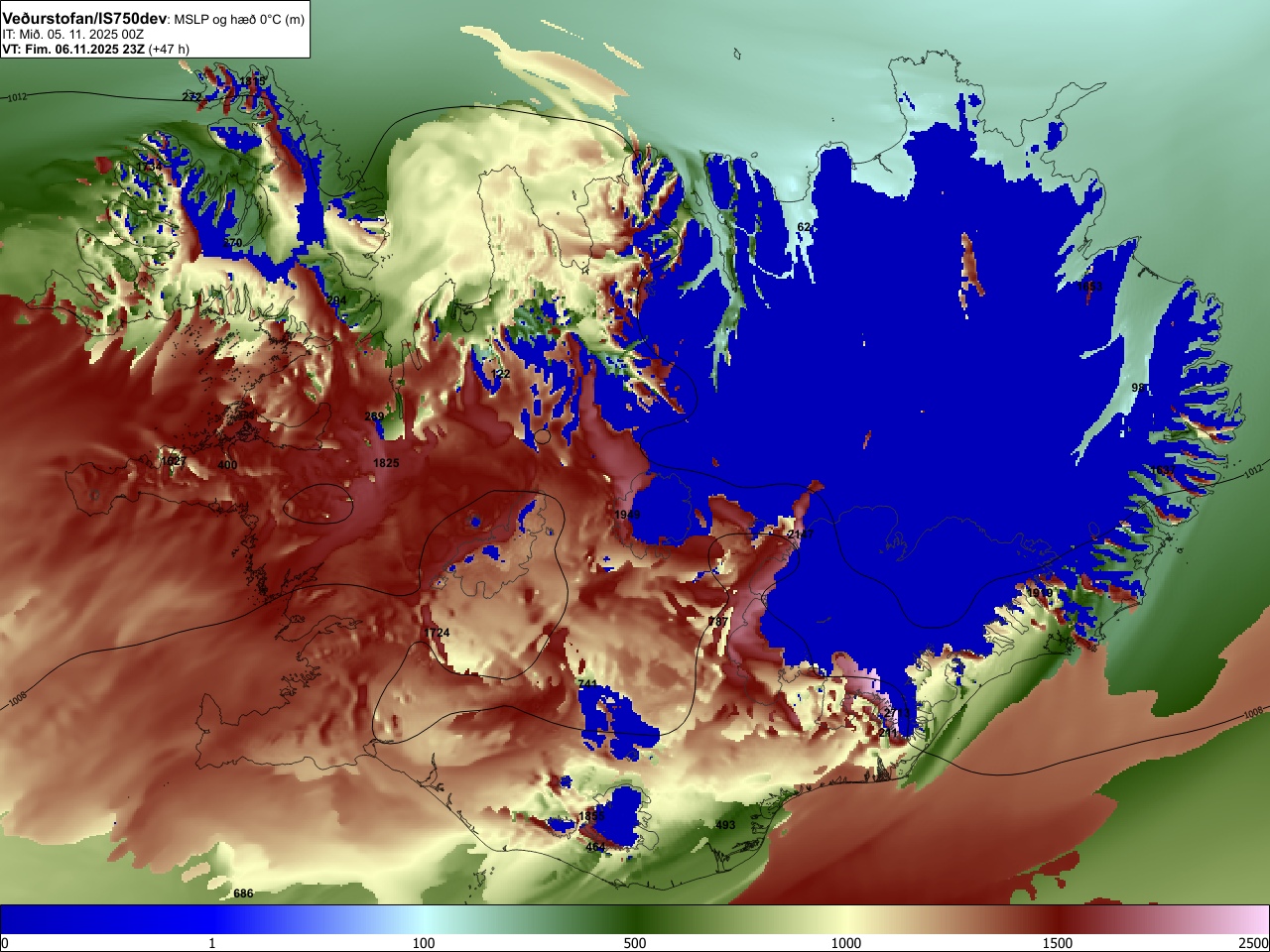Click the '500' label on the colour scale
1270x952 pixels.
635,943
